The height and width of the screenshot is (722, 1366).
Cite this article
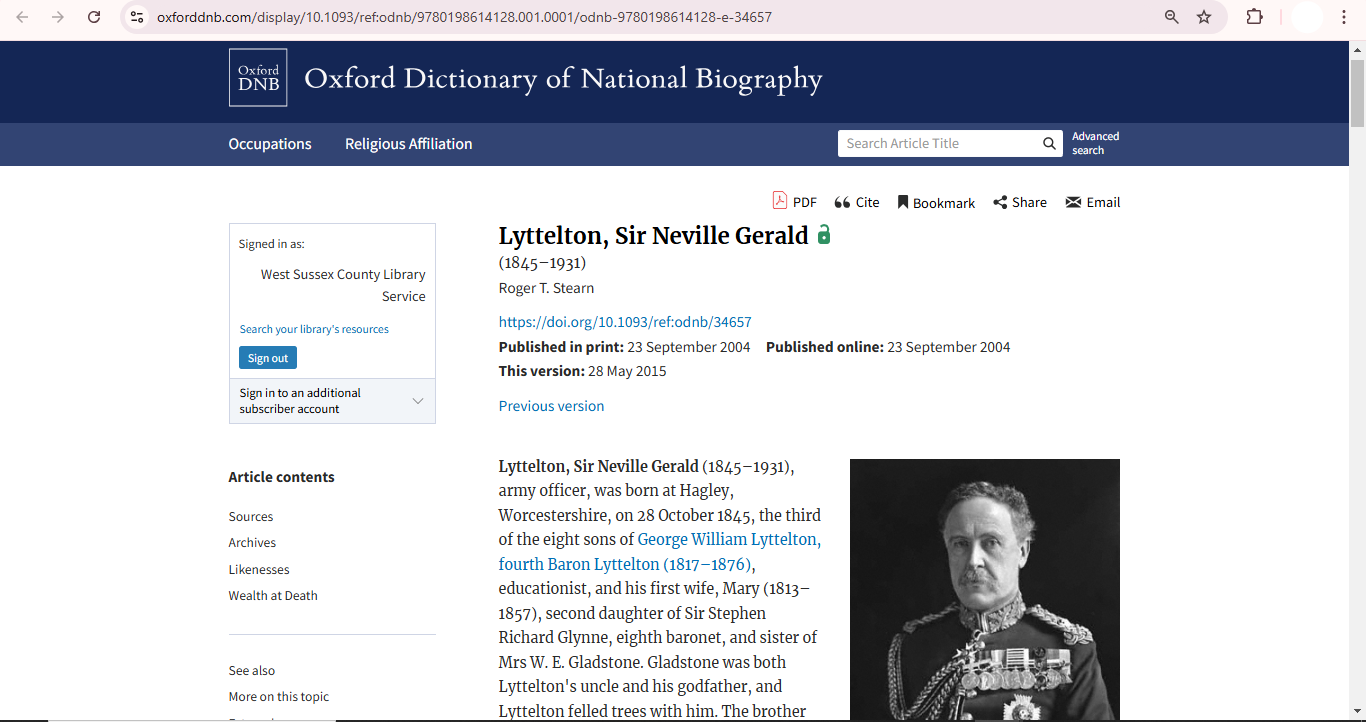[x=857, y=202]
